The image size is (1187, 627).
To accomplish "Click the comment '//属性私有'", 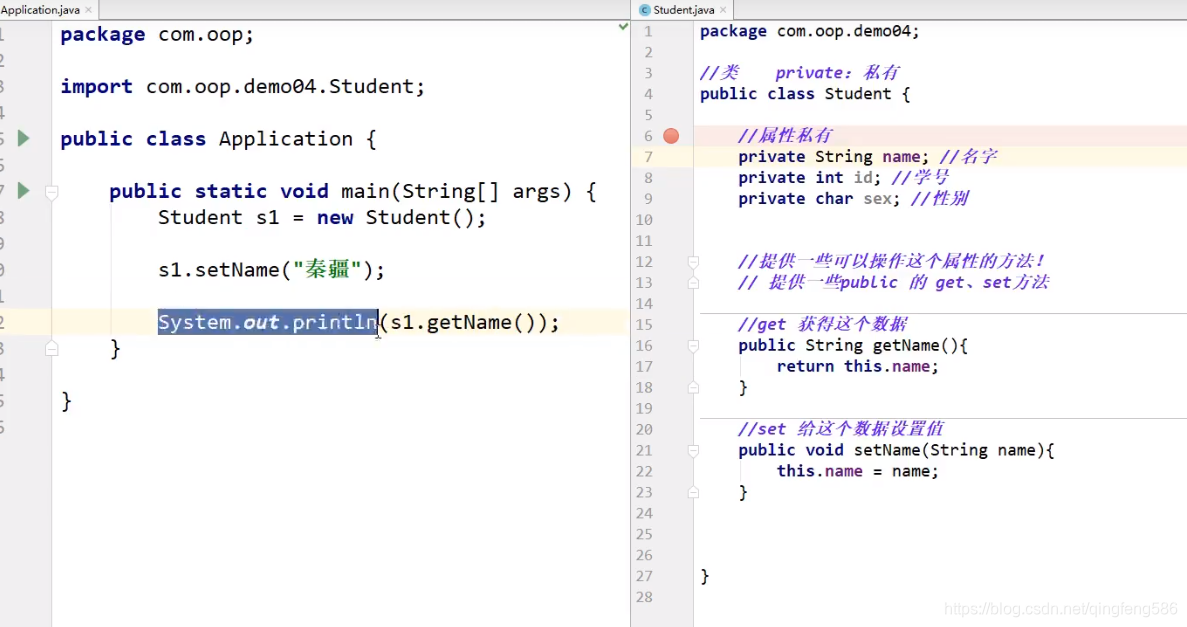I will (784, 136).
